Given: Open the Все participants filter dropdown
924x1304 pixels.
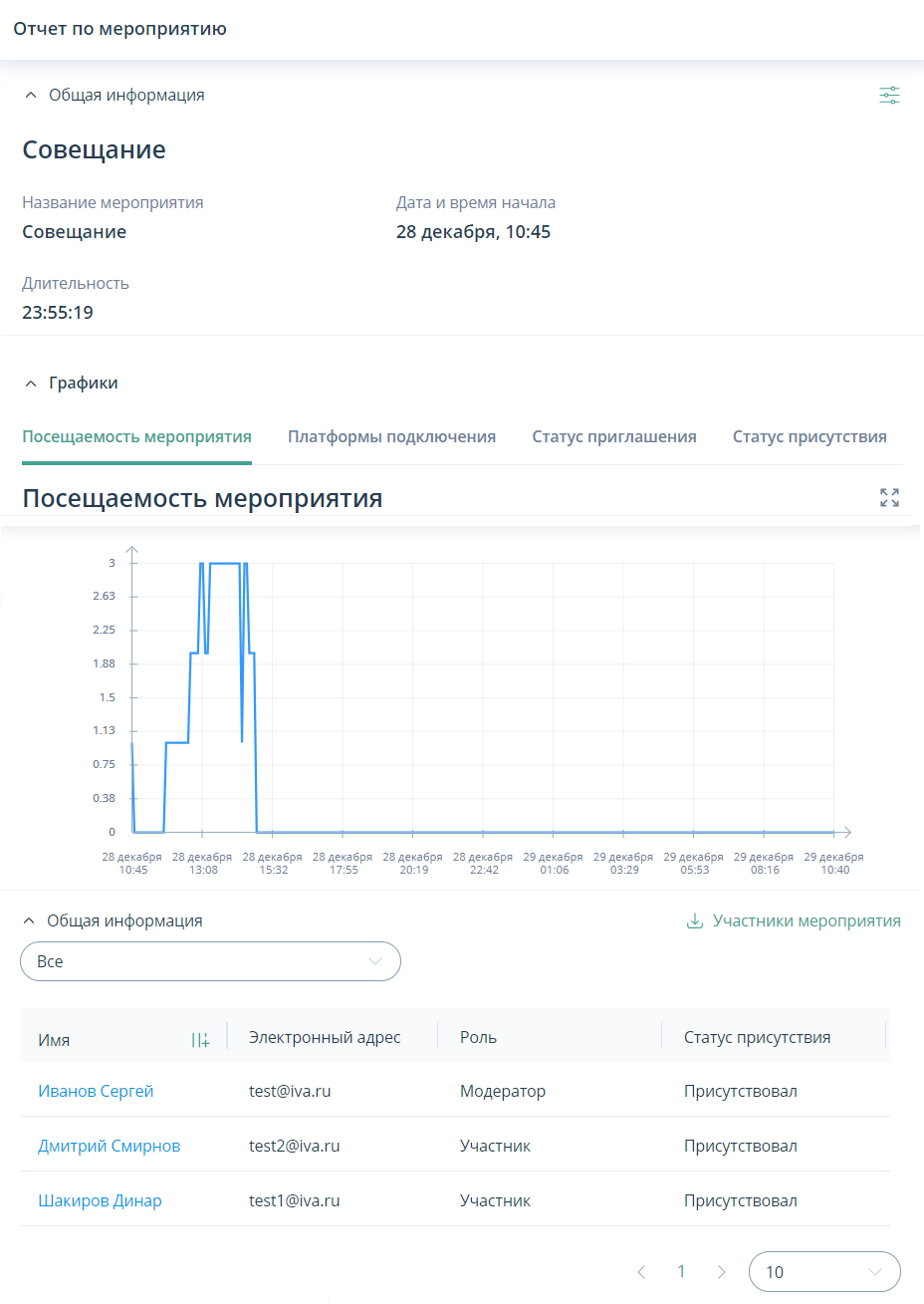Looking at the screenshot, I should point(210,961).
